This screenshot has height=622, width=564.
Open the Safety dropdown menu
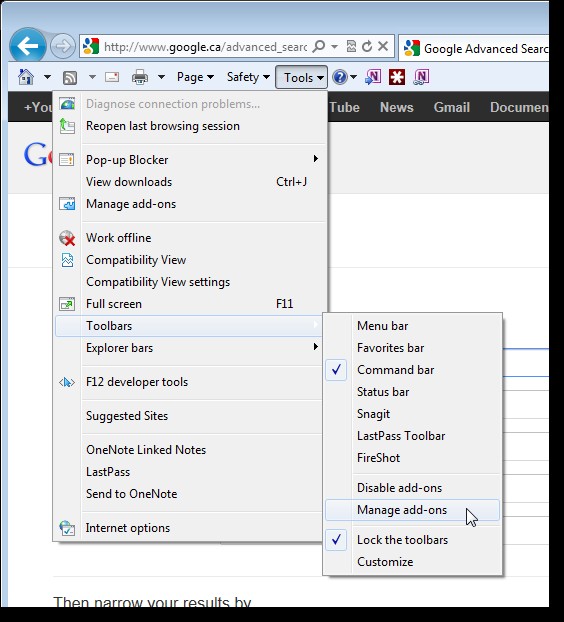pyautogui.click(x=248, y=77)
